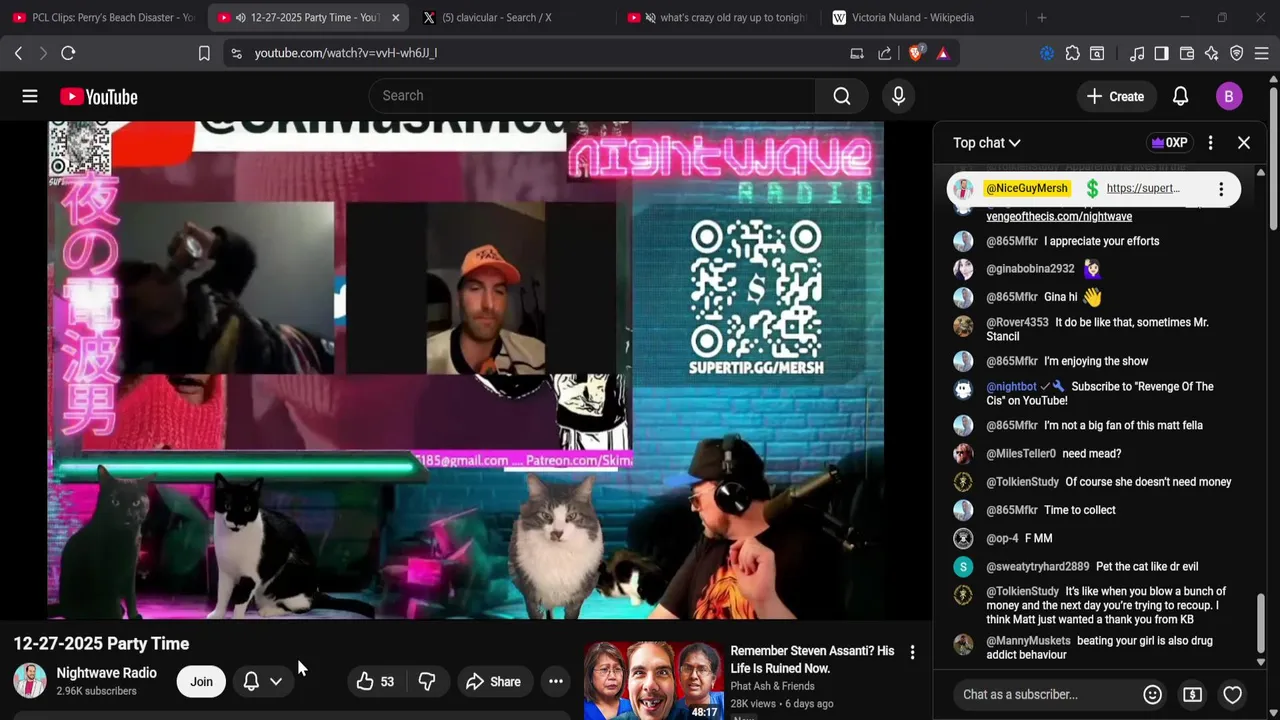
Task: Open options for Steven Assanti recommended video
Action: (912, 652)
